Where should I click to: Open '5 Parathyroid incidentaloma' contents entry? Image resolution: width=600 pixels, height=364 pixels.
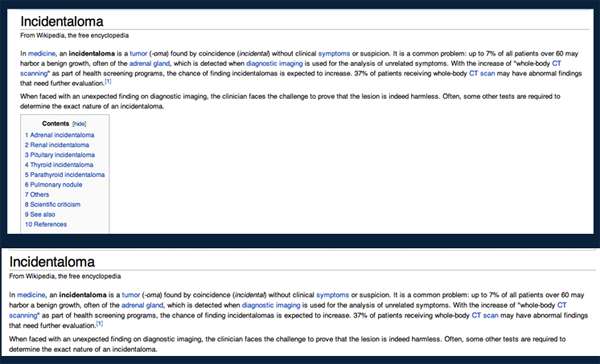coord(65,175)
